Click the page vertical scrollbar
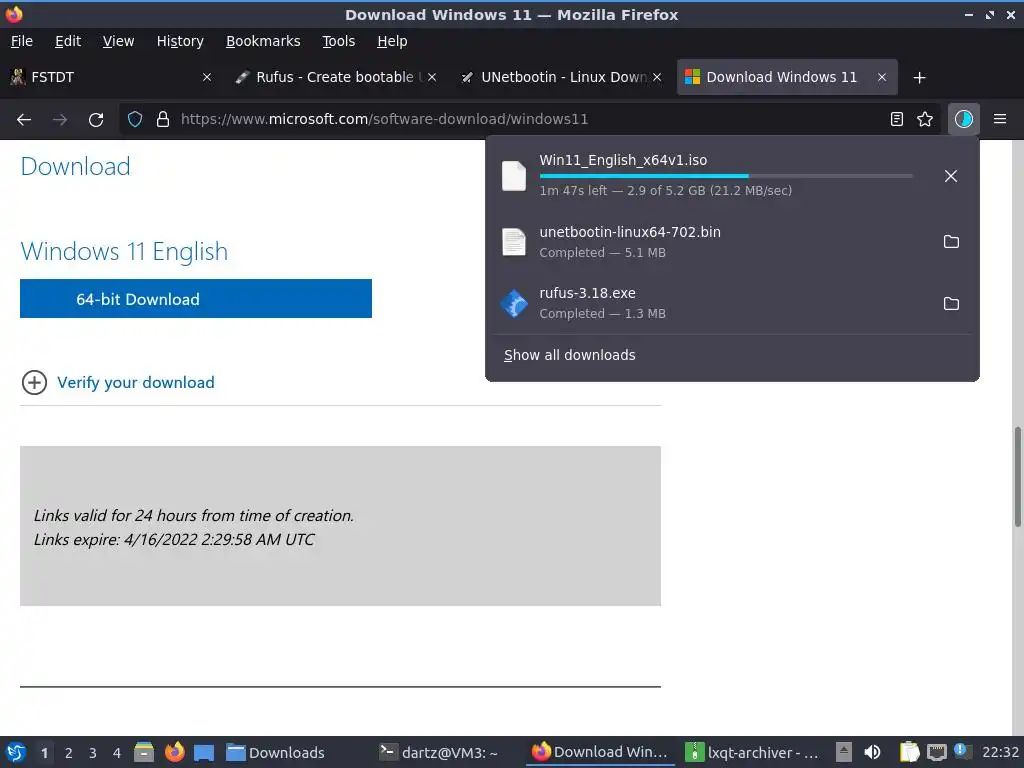The image size is (1024, 768). pyautogui.click(x=1017, y=477)
